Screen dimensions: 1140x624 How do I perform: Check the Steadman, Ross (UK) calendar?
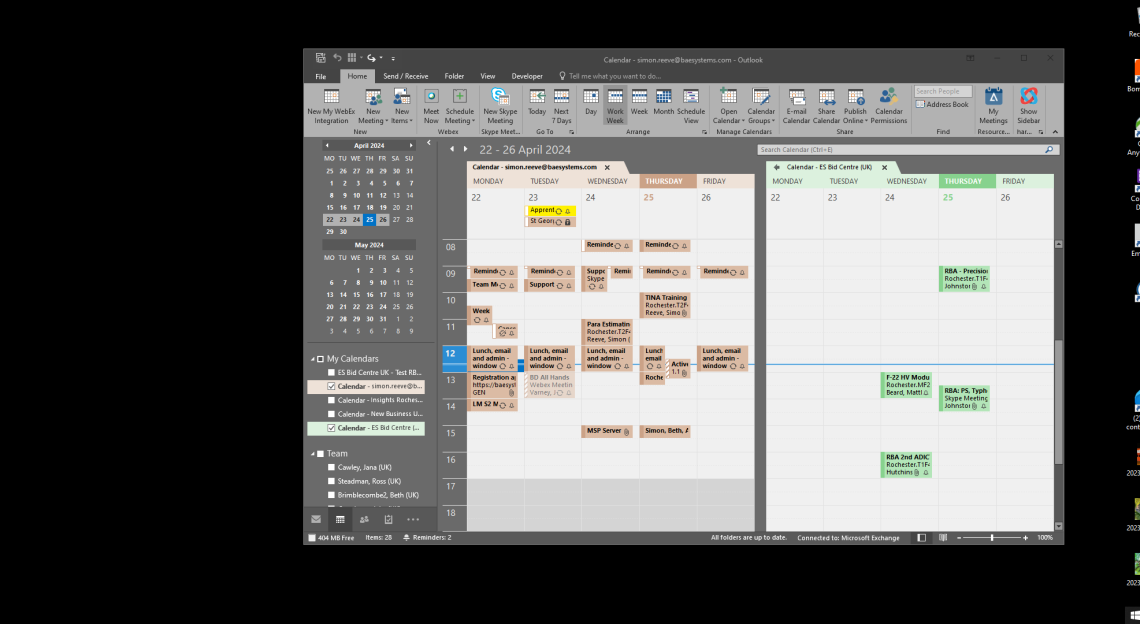coord(332,481)
